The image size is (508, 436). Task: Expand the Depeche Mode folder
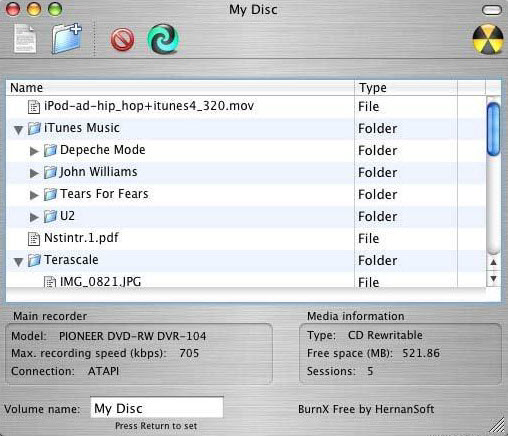pyautogui.click(x=34, y=151)
